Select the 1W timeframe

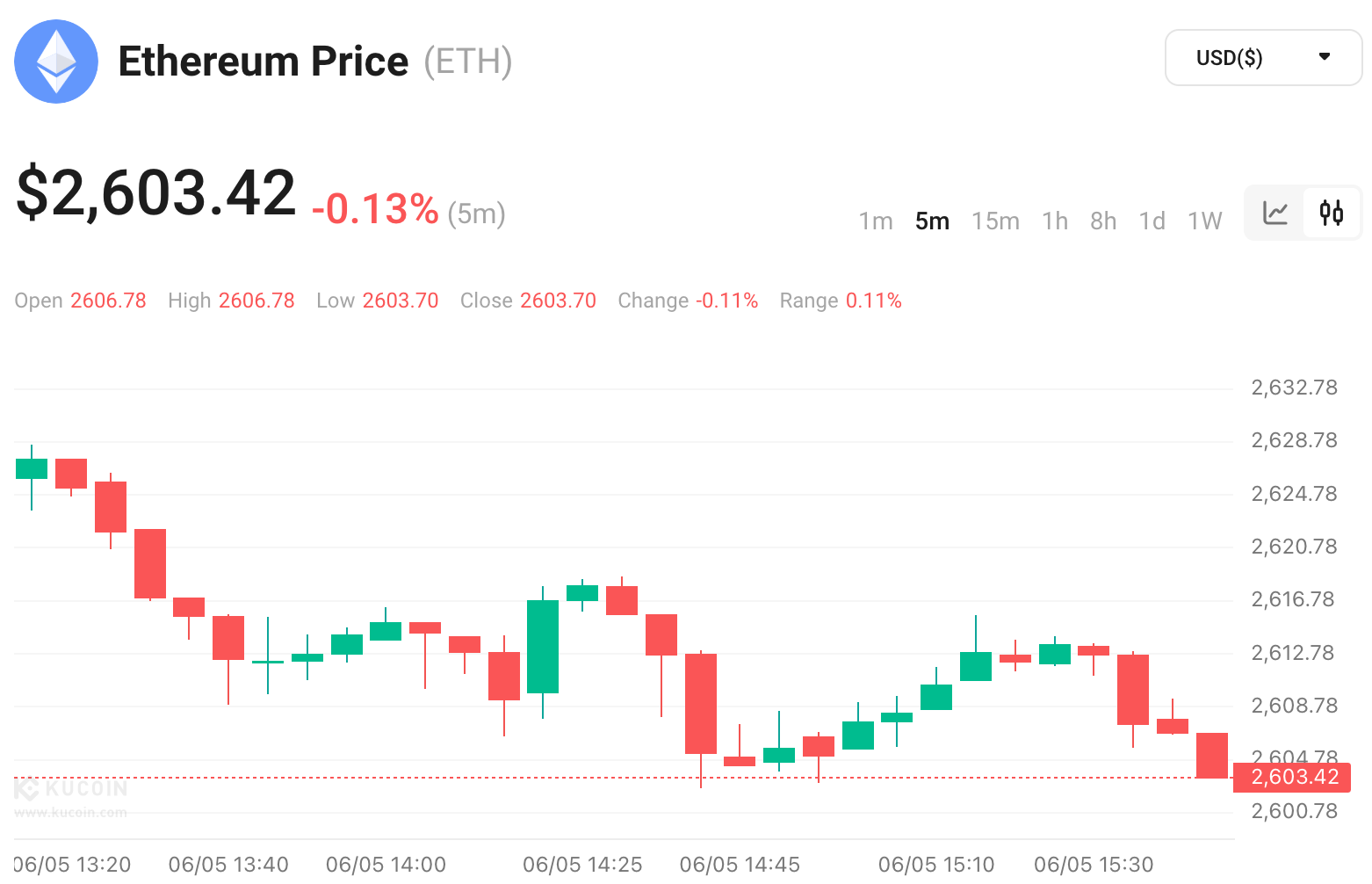click(x=1204, y=221)
